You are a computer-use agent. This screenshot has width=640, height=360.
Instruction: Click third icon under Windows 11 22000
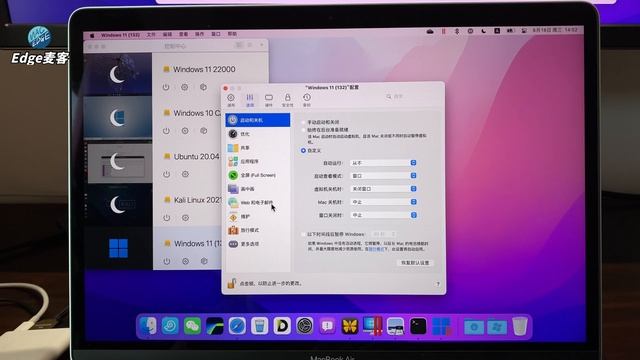tap(203, 87)
